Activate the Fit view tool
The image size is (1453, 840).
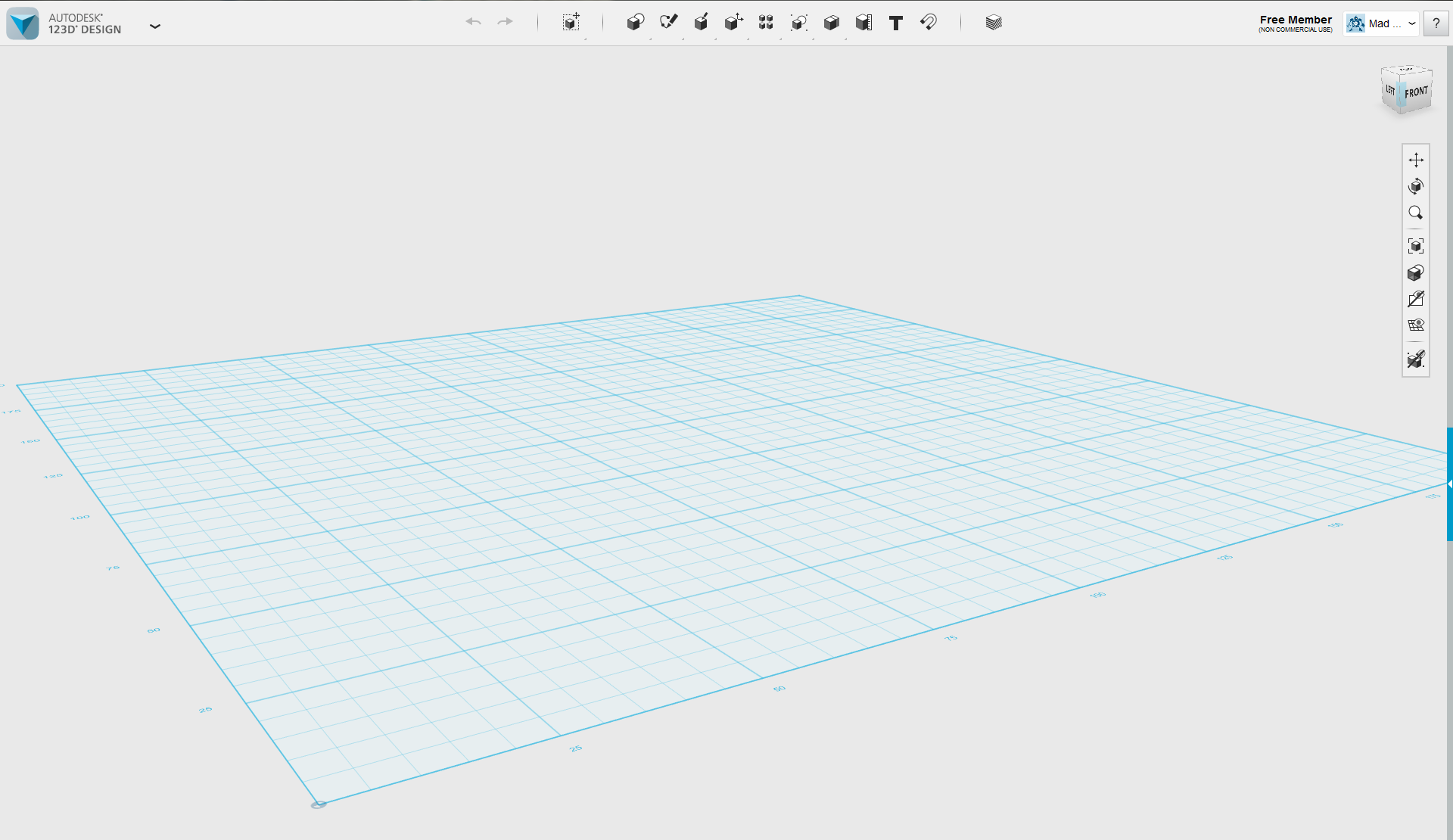click(1416, 245)
